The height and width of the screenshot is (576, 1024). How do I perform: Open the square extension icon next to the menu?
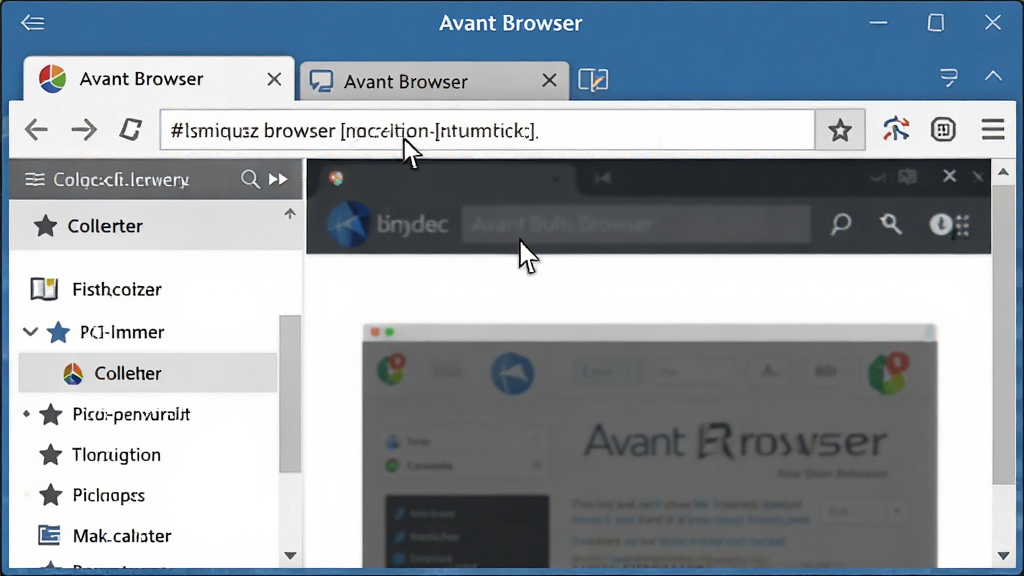[943, 129]
